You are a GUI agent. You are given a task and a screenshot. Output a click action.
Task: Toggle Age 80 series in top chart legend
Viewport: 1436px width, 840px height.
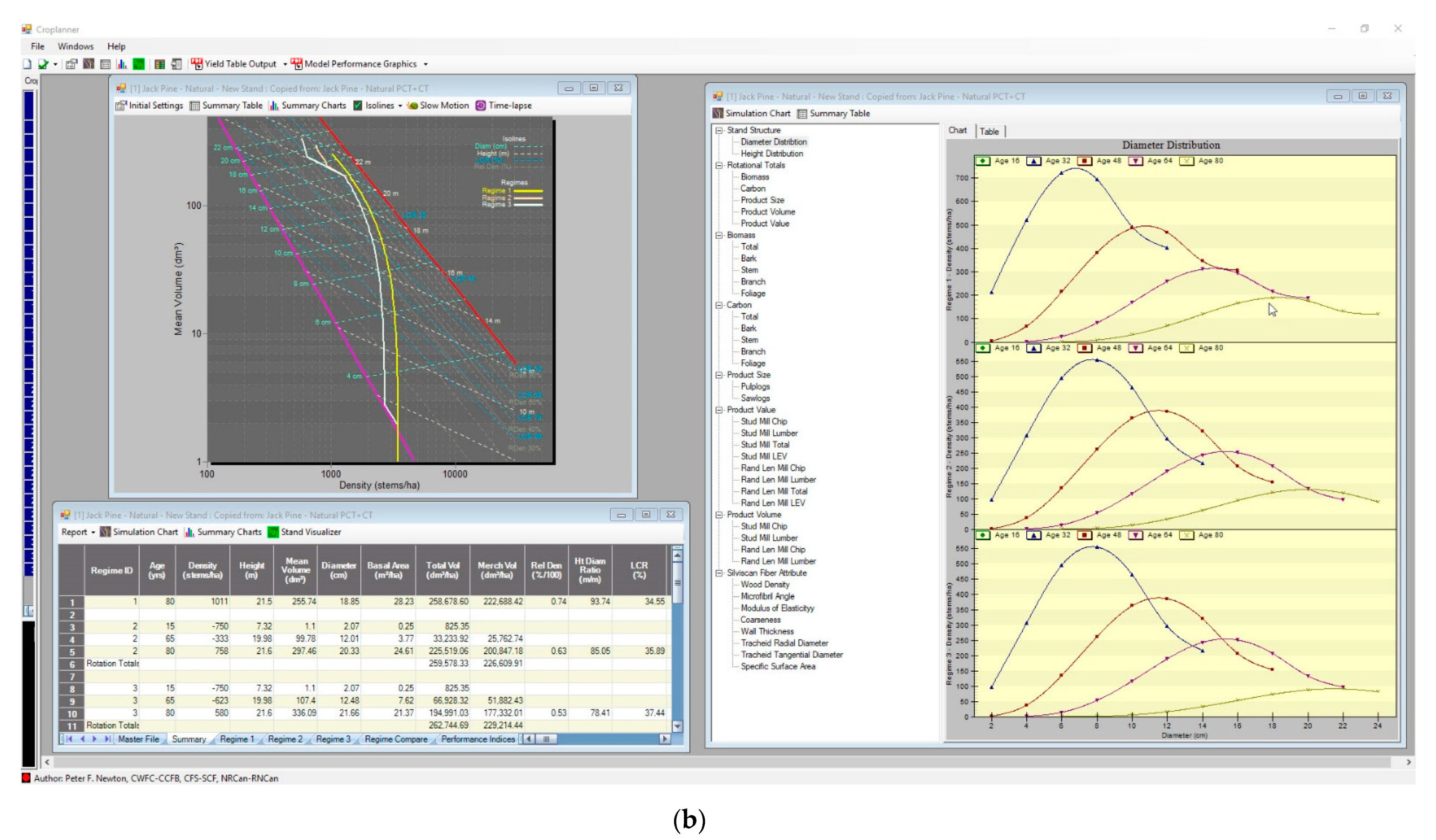1187,161
